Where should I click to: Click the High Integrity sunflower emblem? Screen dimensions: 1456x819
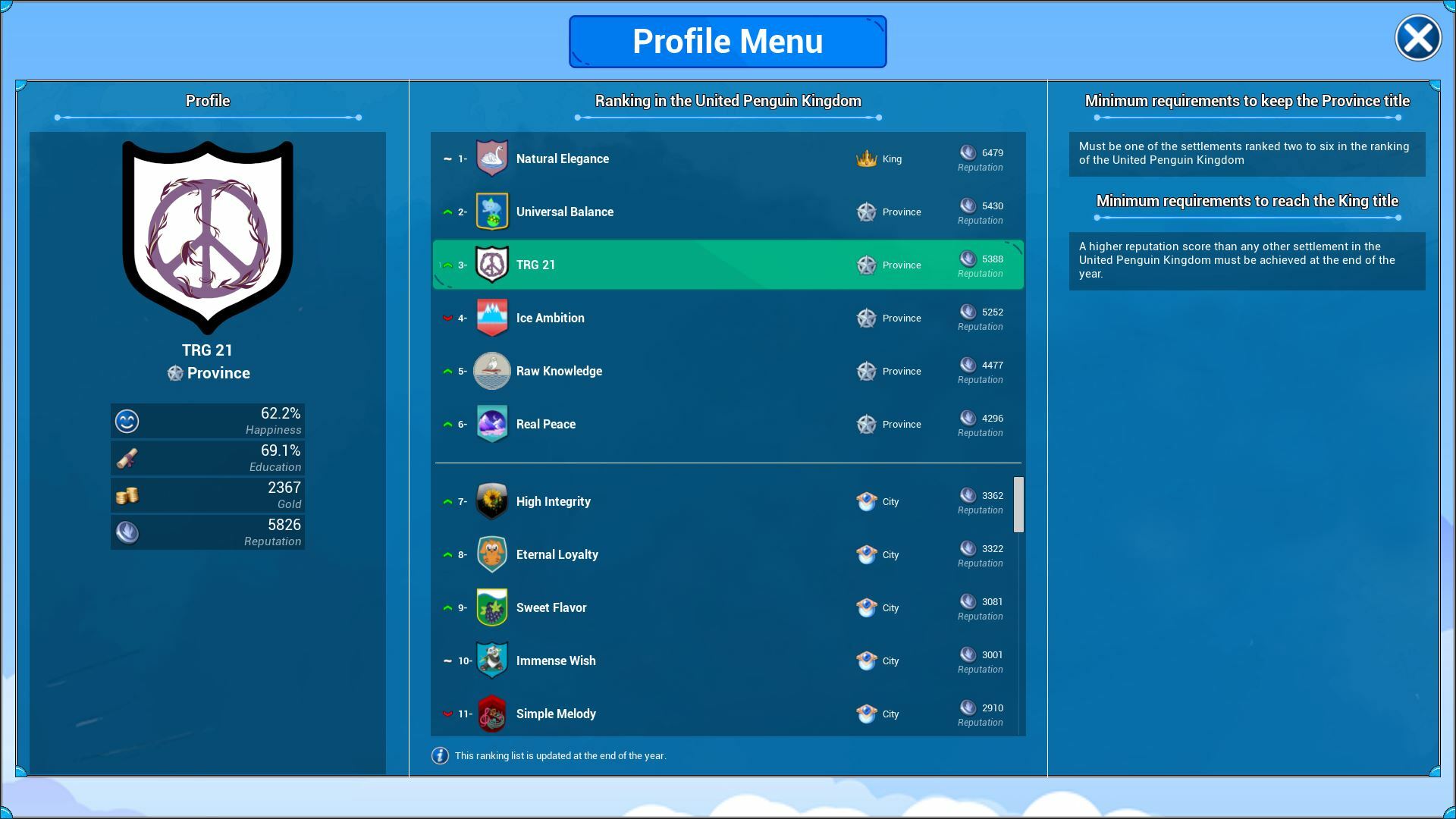click(x=491, y=501)
